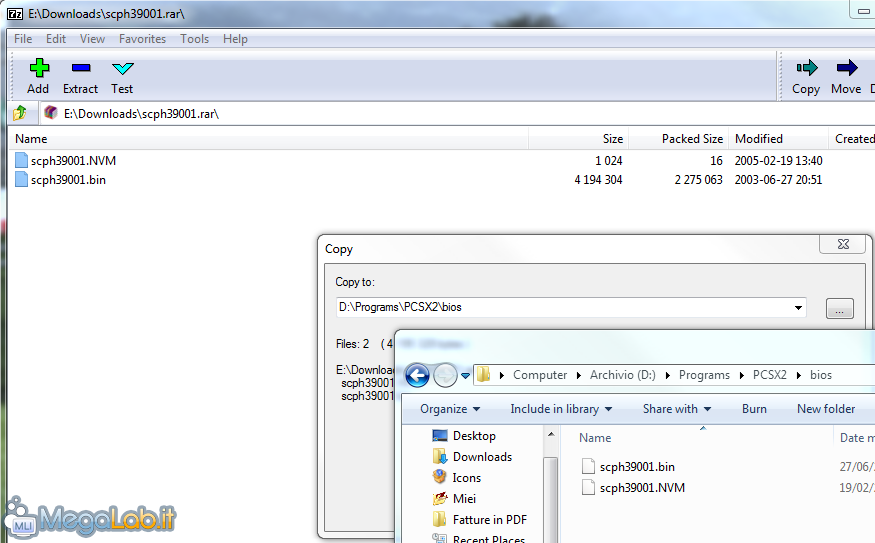Expand arrow after Programs in breadcrumb
Viewport: 875px width, 543px height.
(742, 376)
